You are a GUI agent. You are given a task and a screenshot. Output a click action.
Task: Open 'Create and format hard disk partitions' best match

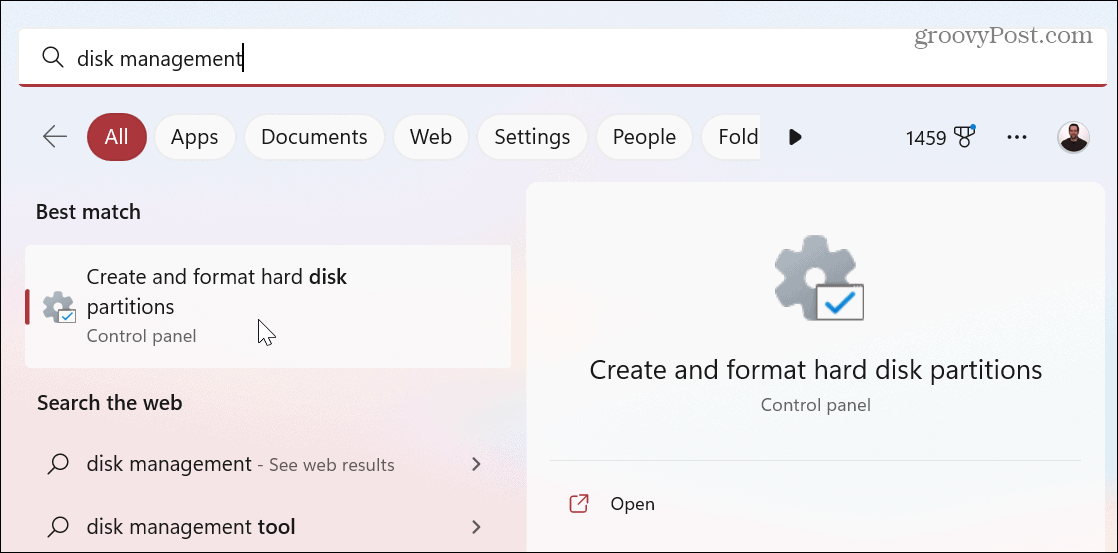[x=268, y=306]
